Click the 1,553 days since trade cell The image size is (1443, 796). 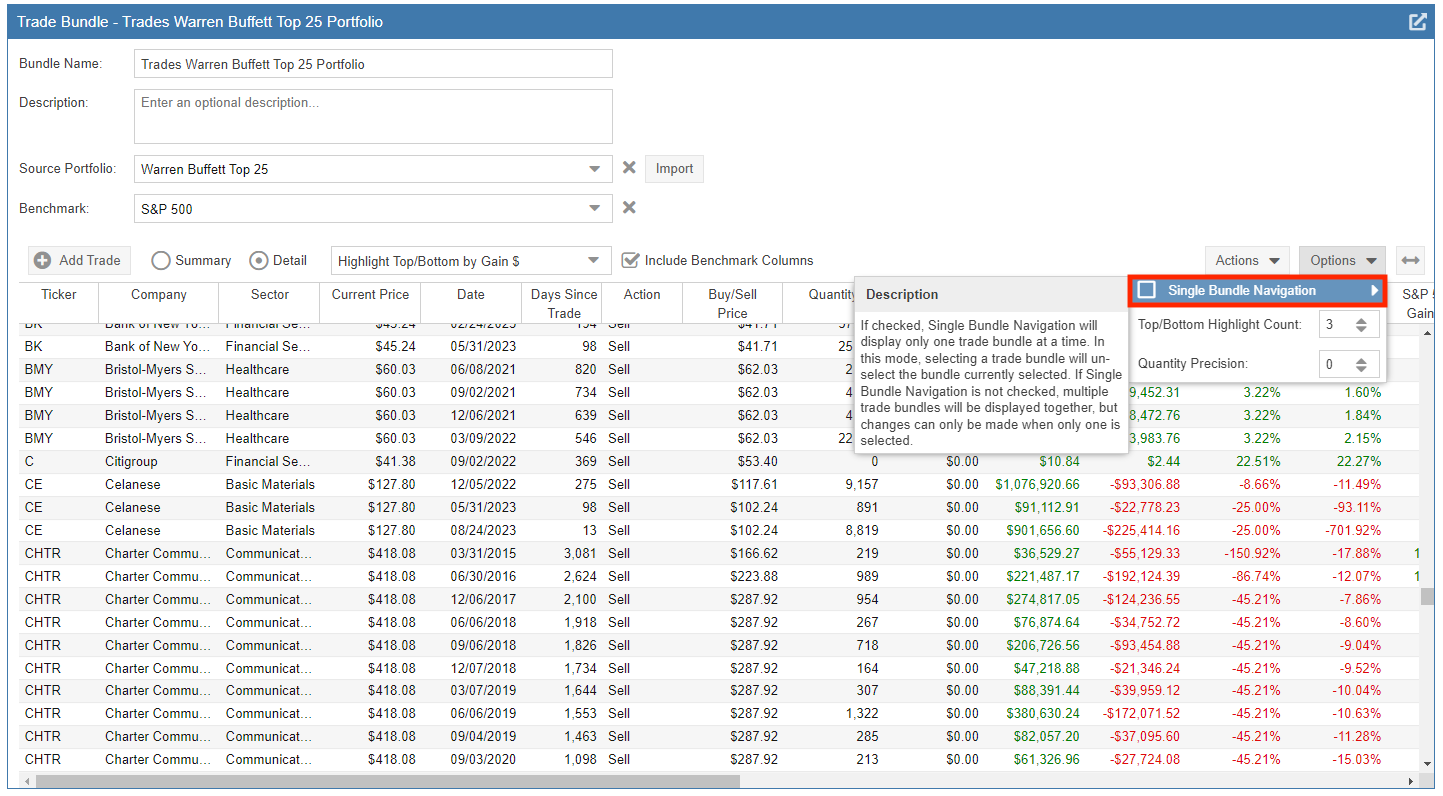[580, 713]
